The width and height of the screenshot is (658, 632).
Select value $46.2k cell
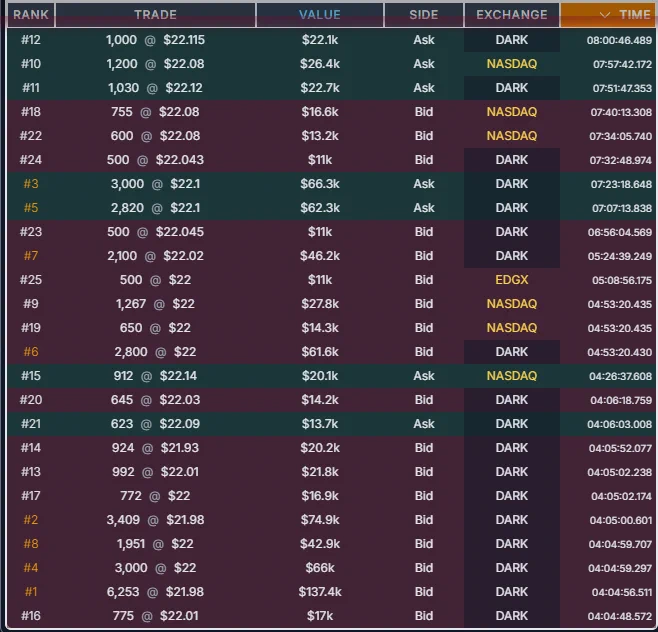tap(320, 256)
